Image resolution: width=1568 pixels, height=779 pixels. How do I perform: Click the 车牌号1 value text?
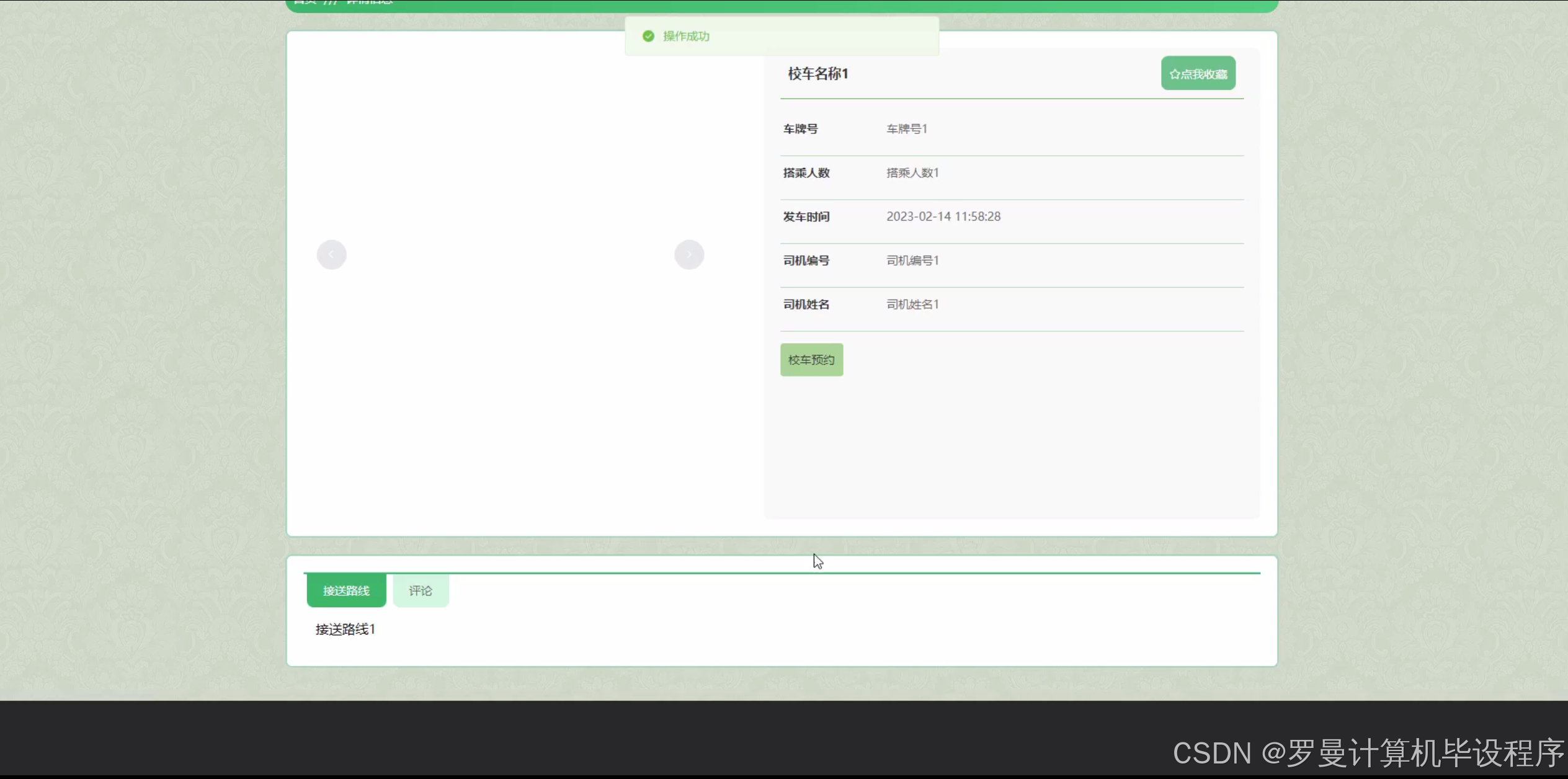(x=906, y=129)
